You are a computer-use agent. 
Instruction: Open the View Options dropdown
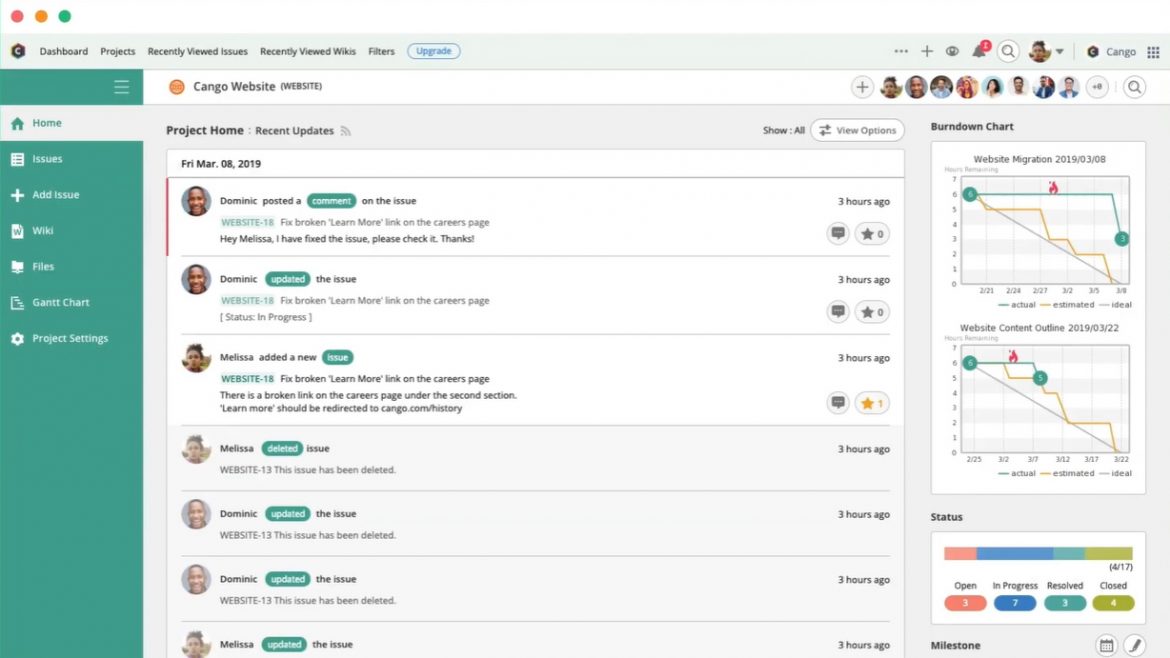tap(857, 130)
